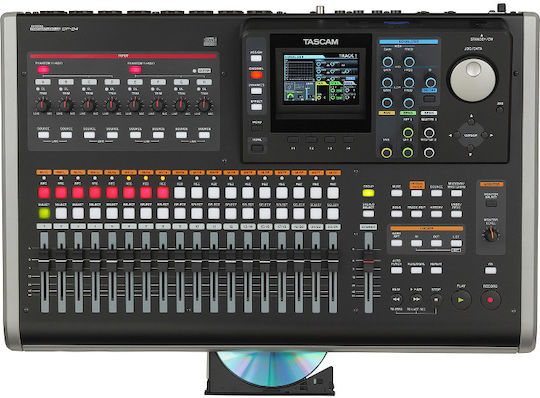Push the F FWD fast-forward button

point(416,300)
